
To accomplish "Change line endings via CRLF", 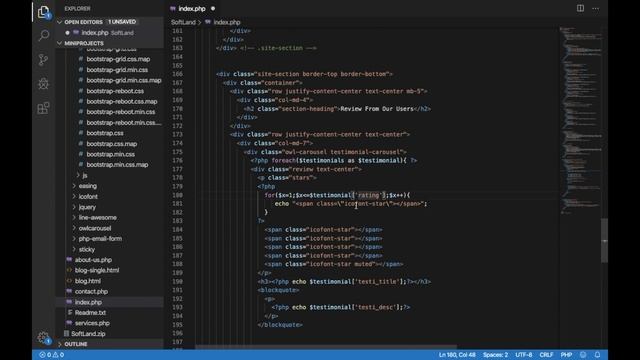I will point(546,355).
